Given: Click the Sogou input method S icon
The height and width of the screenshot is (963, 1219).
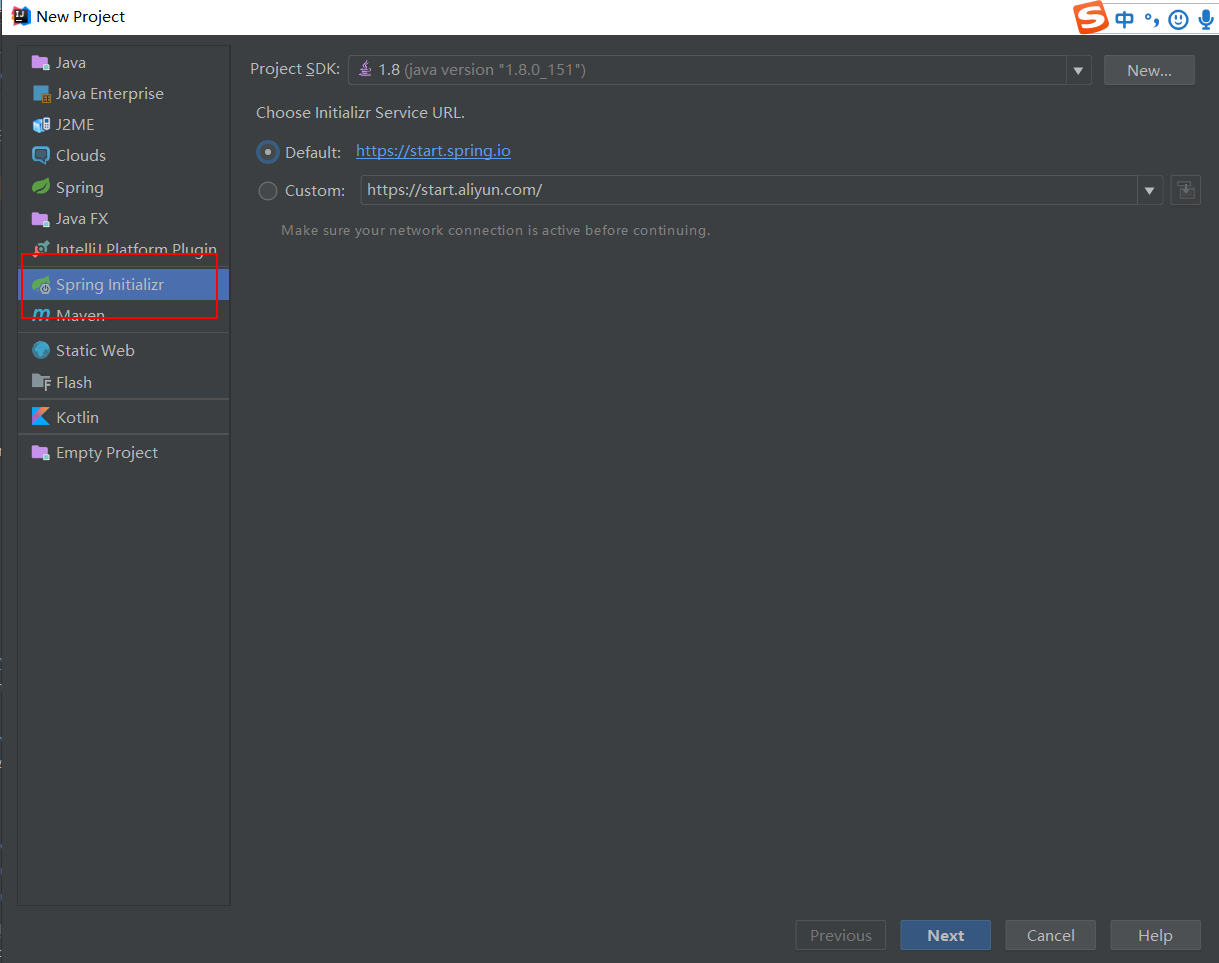Looking at the screenshot, I should pos(1092,17).
